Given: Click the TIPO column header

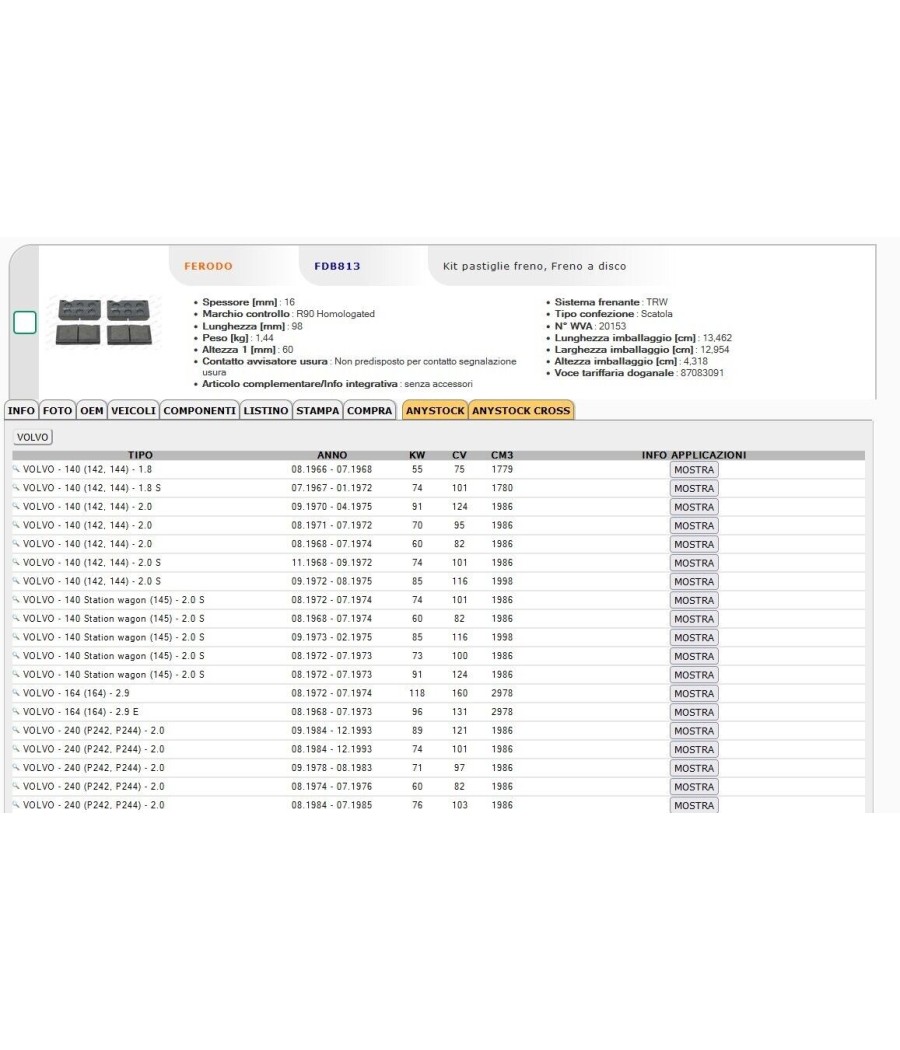Looking at the screenshot, I should (140, 455).
